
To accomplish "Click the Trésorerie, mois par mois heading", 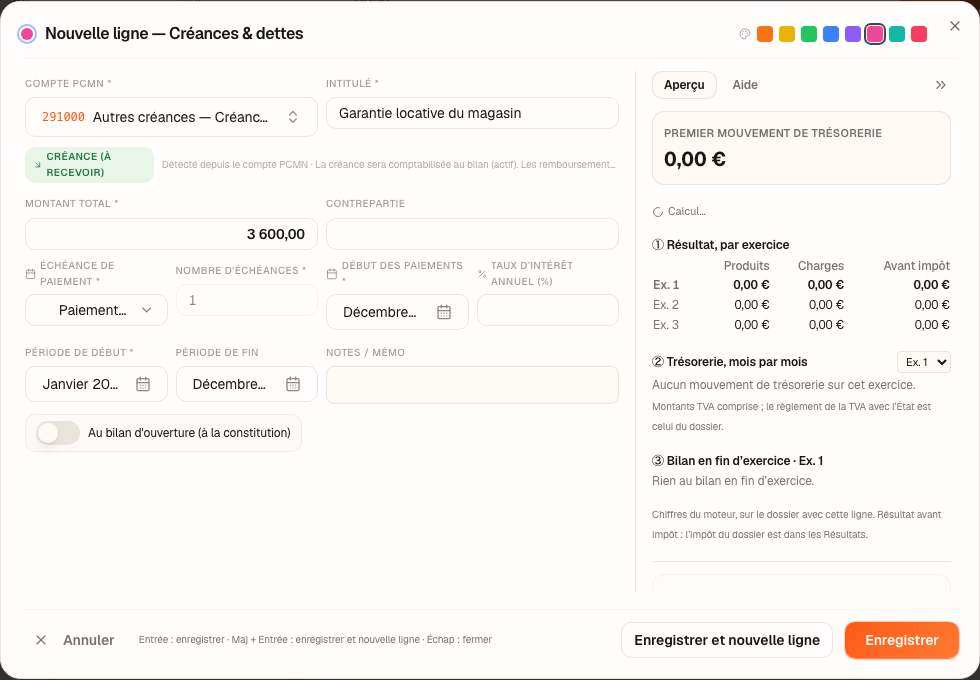I will (x=729, y=362).
